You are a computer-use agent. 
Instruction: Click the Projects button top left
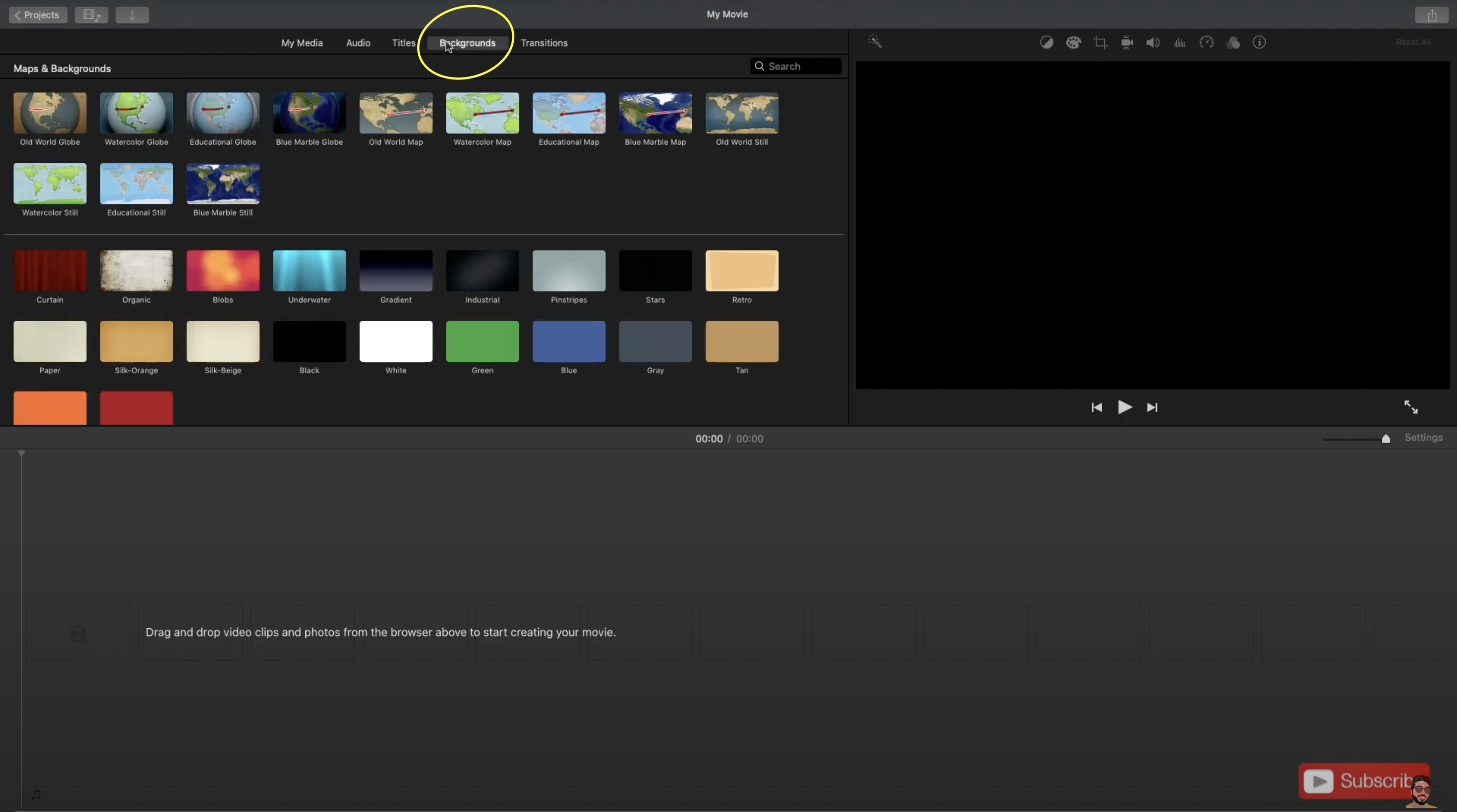[x=37, y=14]
